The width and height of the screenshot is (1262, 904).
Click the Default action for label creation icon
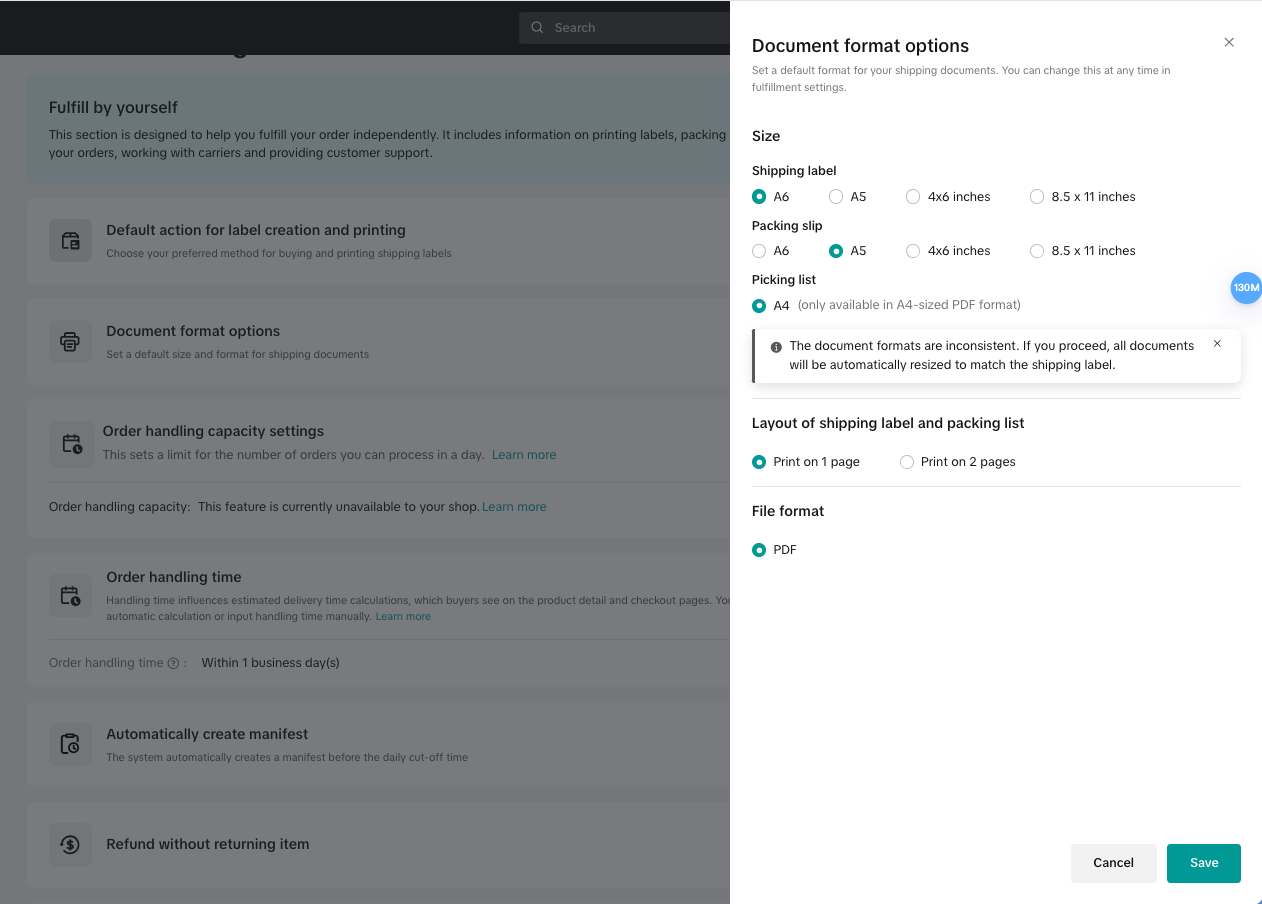click(x=70, y=241)
